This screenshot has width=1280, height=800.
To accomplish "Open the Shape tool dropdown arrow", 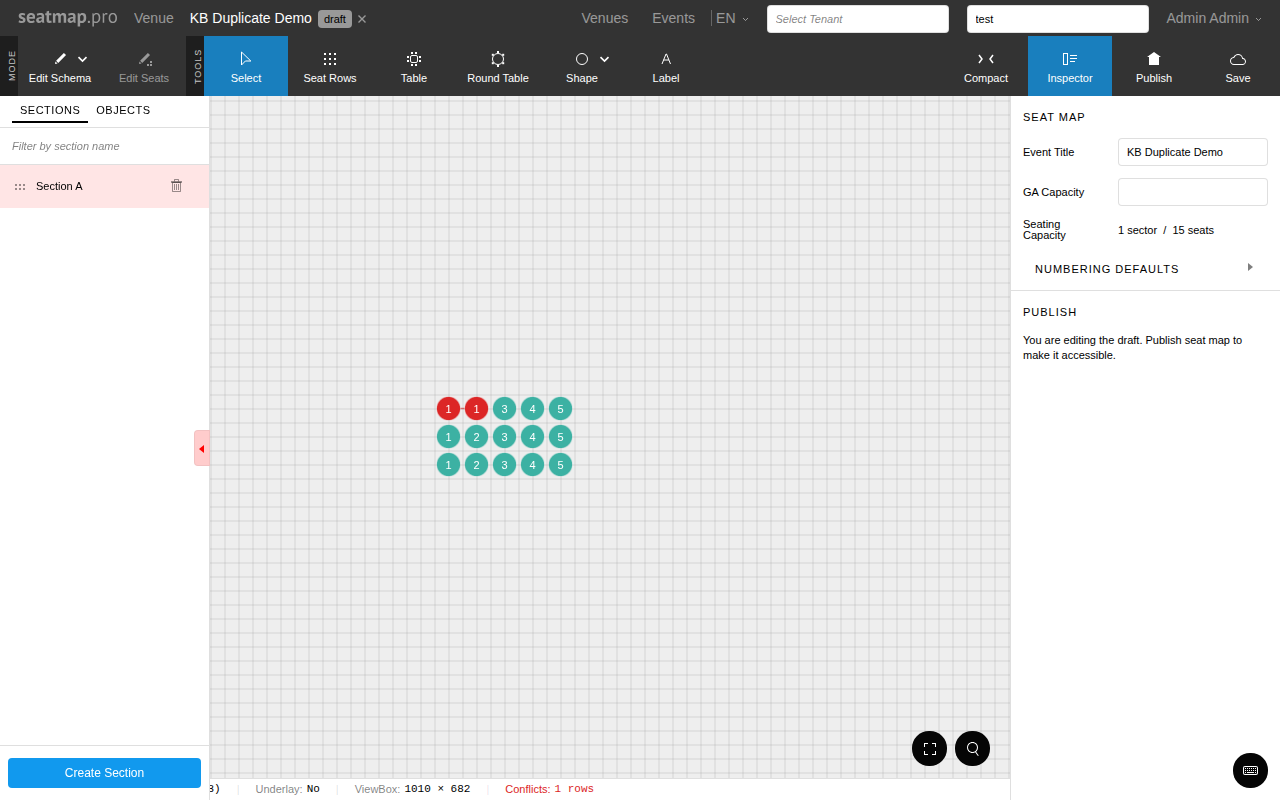I will [x=605, y=59].
